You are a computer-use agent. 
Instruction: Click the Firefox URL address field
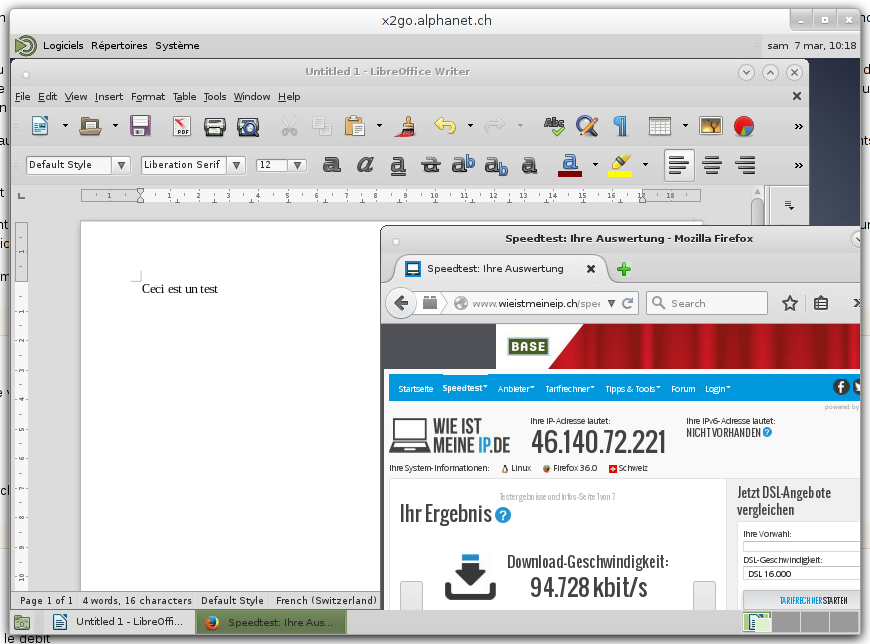coord(535,303)
